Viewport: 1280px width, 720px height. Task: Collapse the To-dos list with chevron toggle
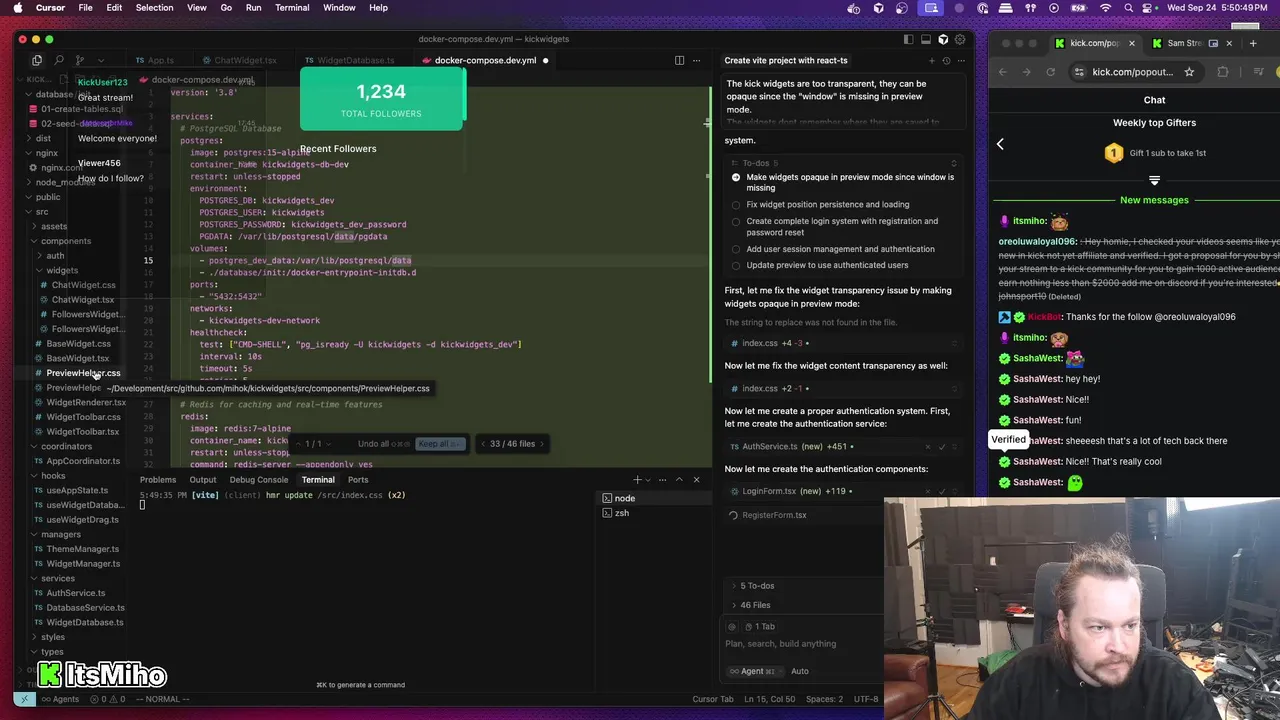(953, 163)
